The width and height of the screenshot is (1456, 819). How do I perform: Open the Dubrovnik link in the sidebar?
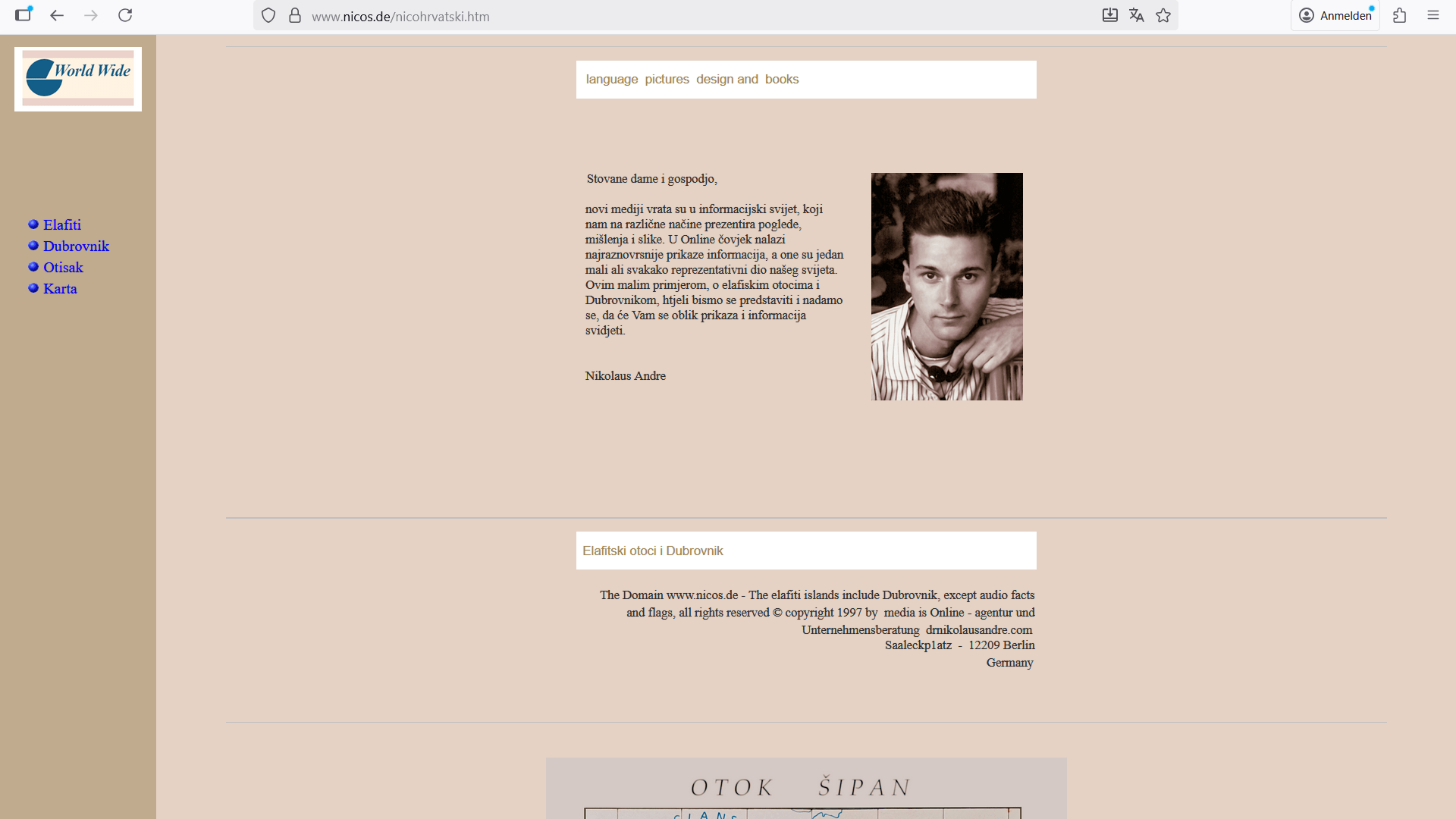pos(77,246)
